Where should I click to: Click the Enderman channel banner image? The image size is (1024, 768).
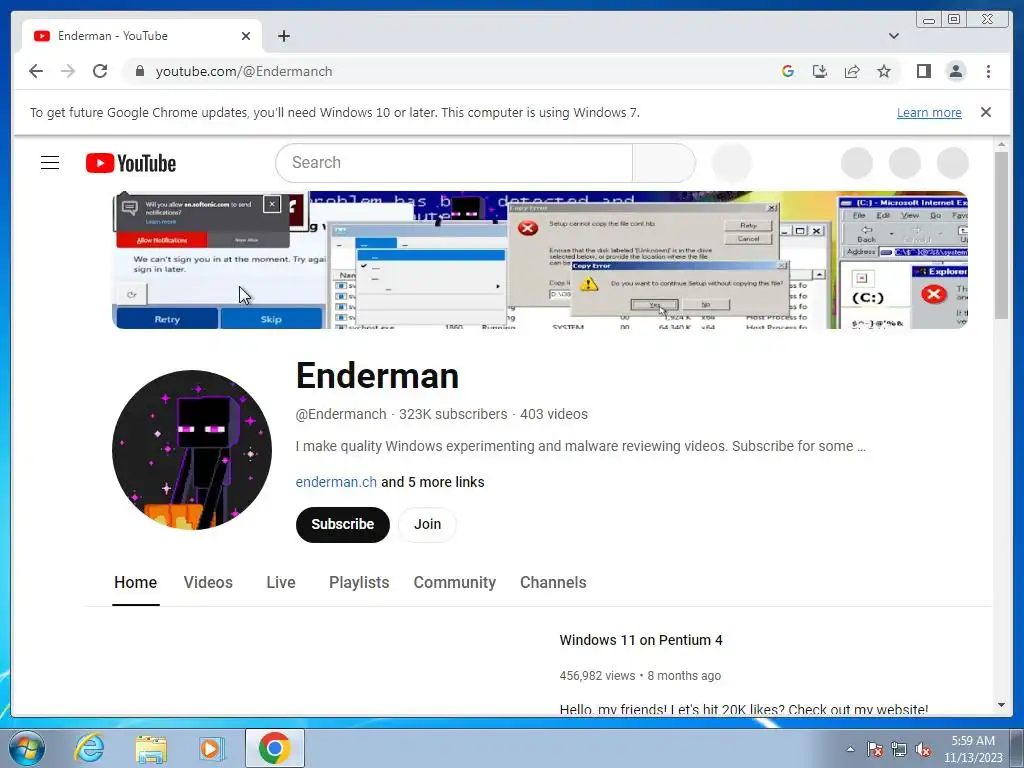539,260
